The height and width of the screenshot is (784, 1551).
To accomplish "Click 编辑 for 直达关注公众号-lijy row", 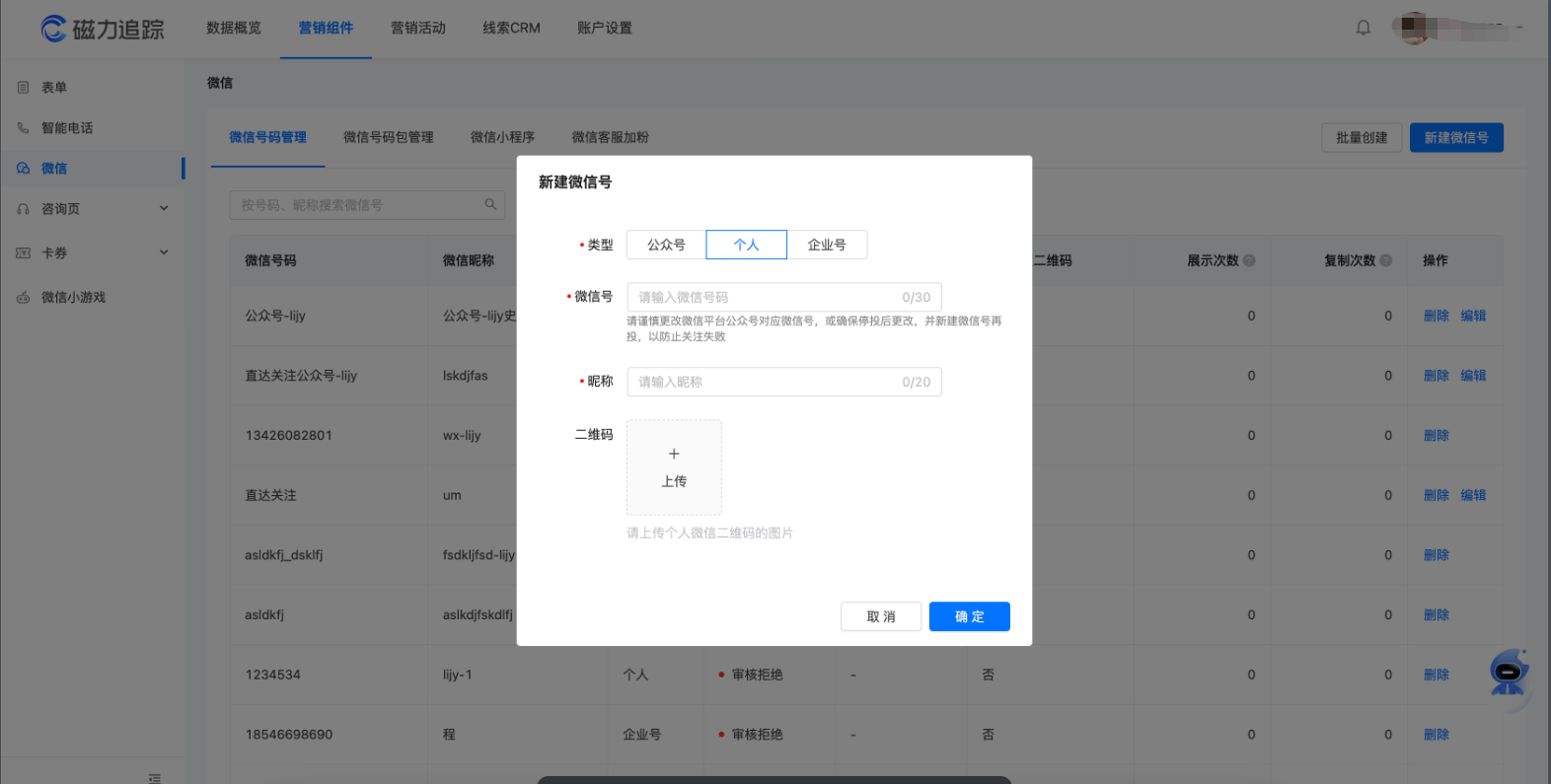I will pyautogui.click(x=1473, y=376).
